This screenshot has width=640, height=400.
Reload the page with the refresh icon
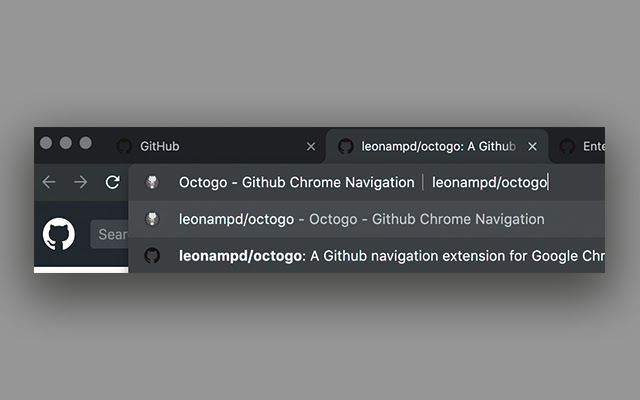coord(113,182)
